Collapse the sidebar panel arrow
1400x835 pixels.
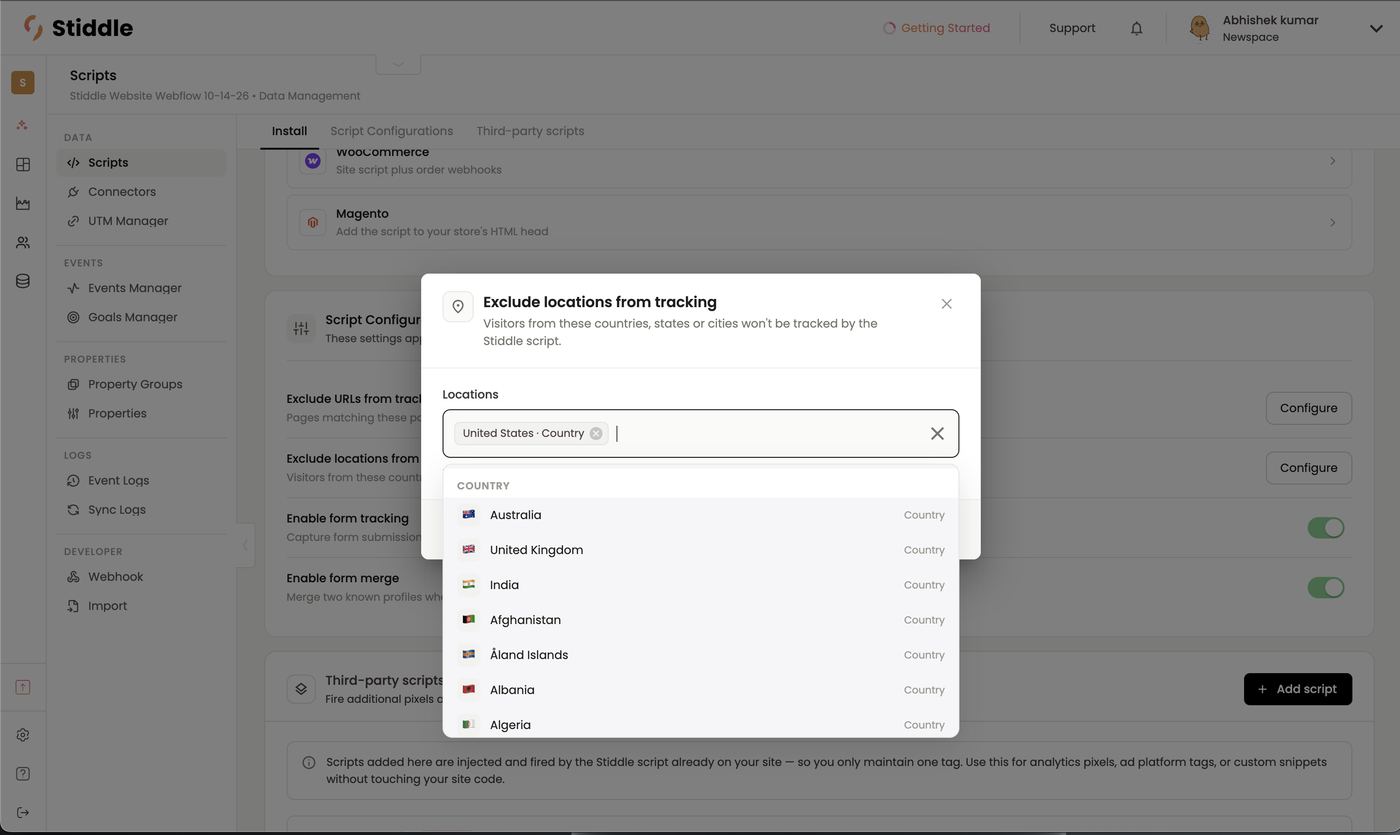[x=245, y=545]
